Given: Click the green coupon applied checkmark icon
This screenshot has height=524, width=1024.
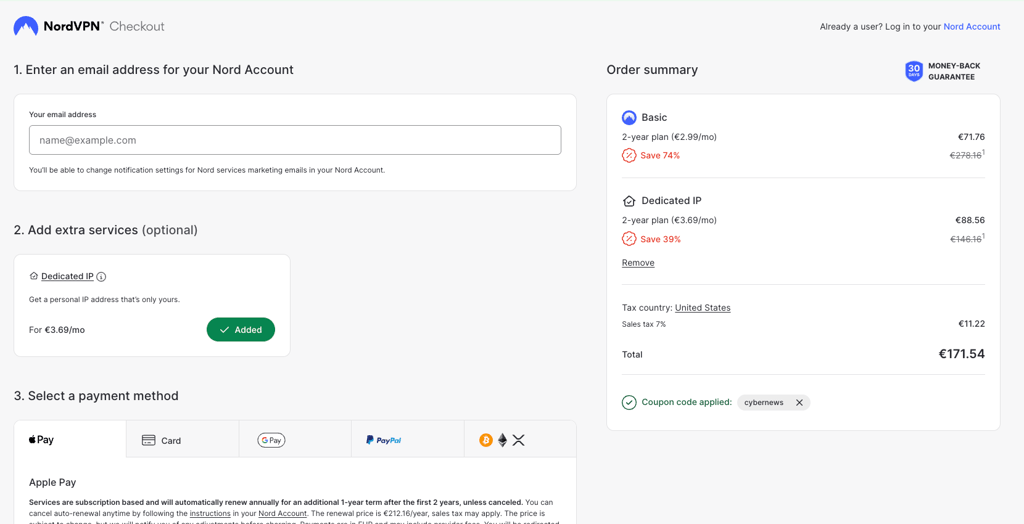Looking at the screenshot, I should [629, 402].
